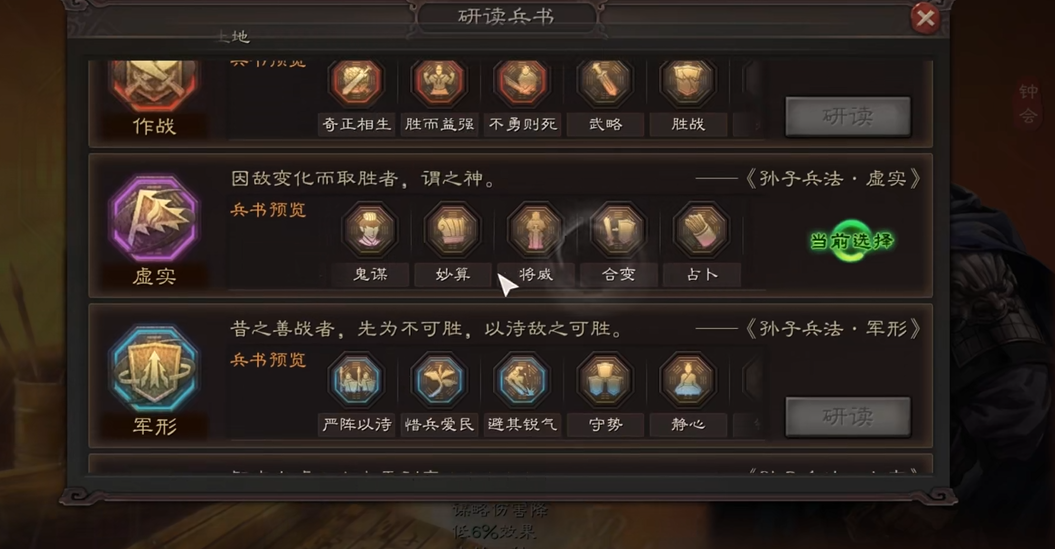
Task: Open the 不勇则死 skill icon
Action: [521, 82]
